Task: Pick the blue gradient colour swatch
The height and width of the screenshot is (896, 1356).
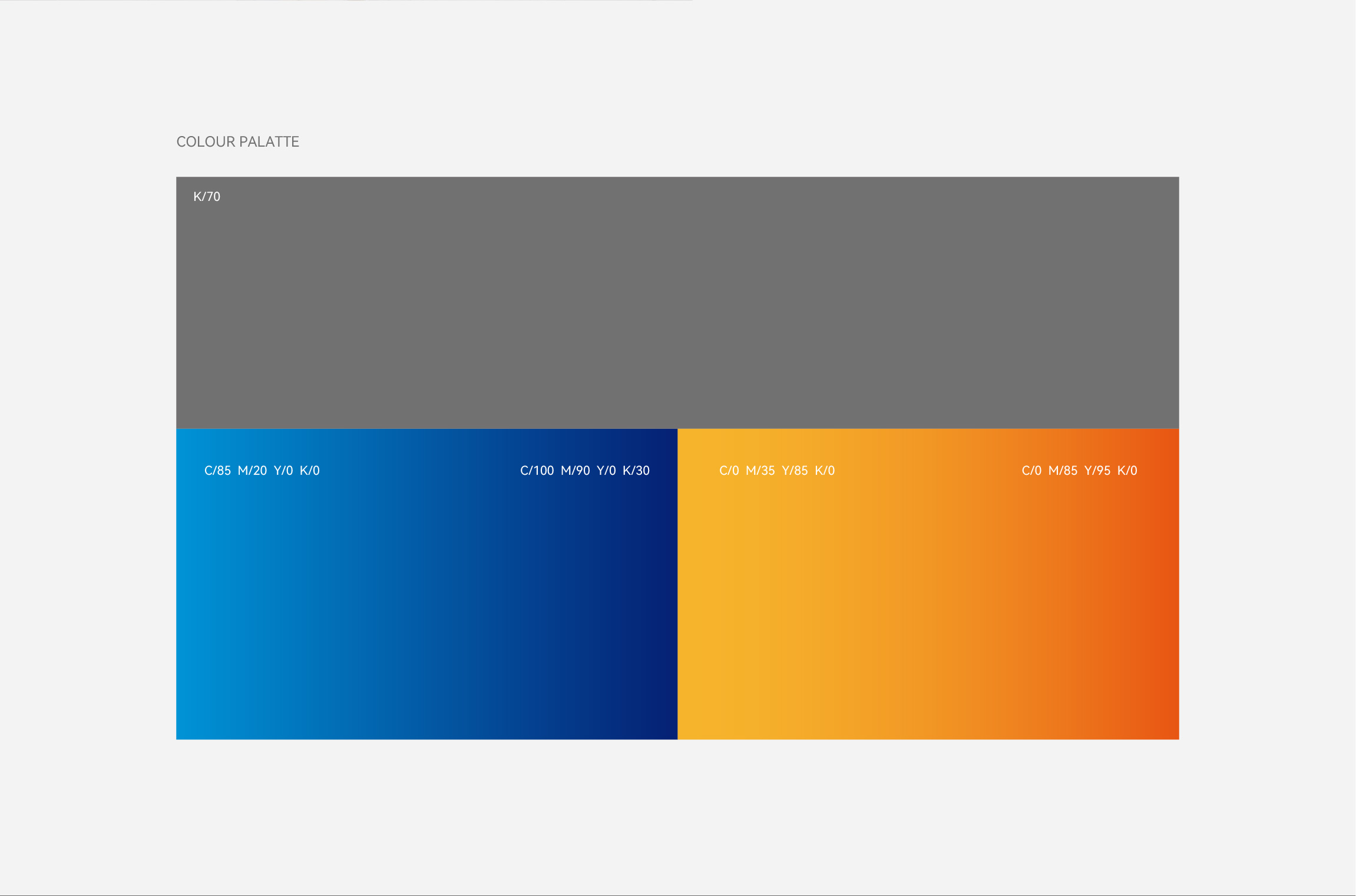Action: pos(426,584)
